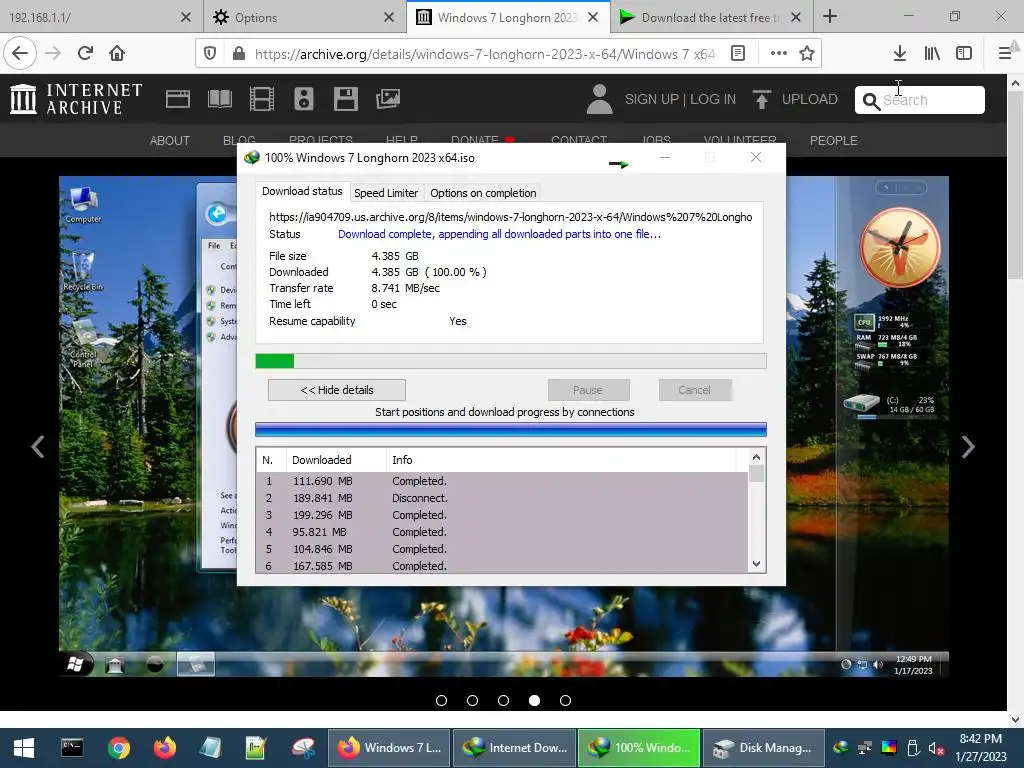Click the tracking protection shield icon
1024x768 pixels.
click(x=210, y=54)
